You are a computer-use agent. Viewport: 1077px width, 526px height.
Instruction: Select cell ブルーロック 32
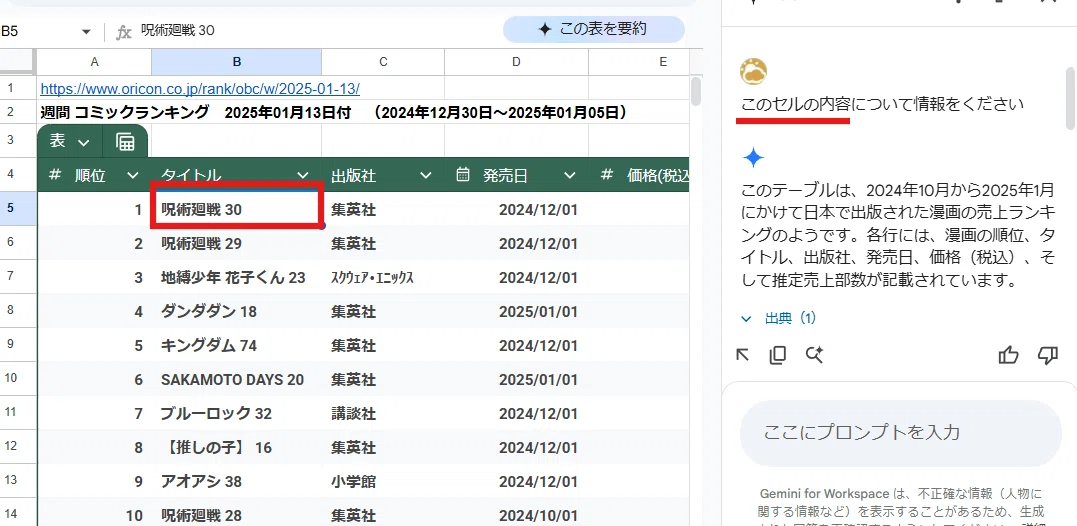click(236, 413)
